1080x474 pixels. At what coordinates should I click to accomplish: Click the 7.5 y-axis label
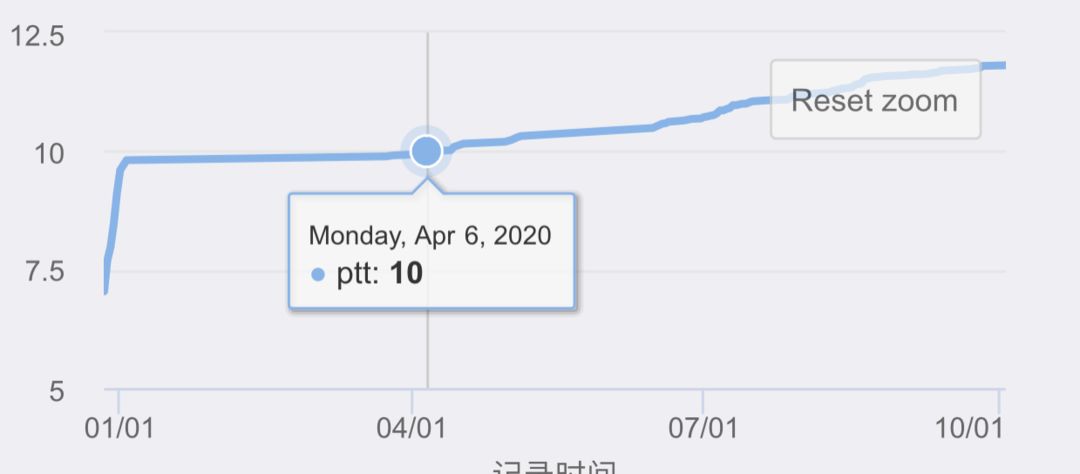point(45,272)
